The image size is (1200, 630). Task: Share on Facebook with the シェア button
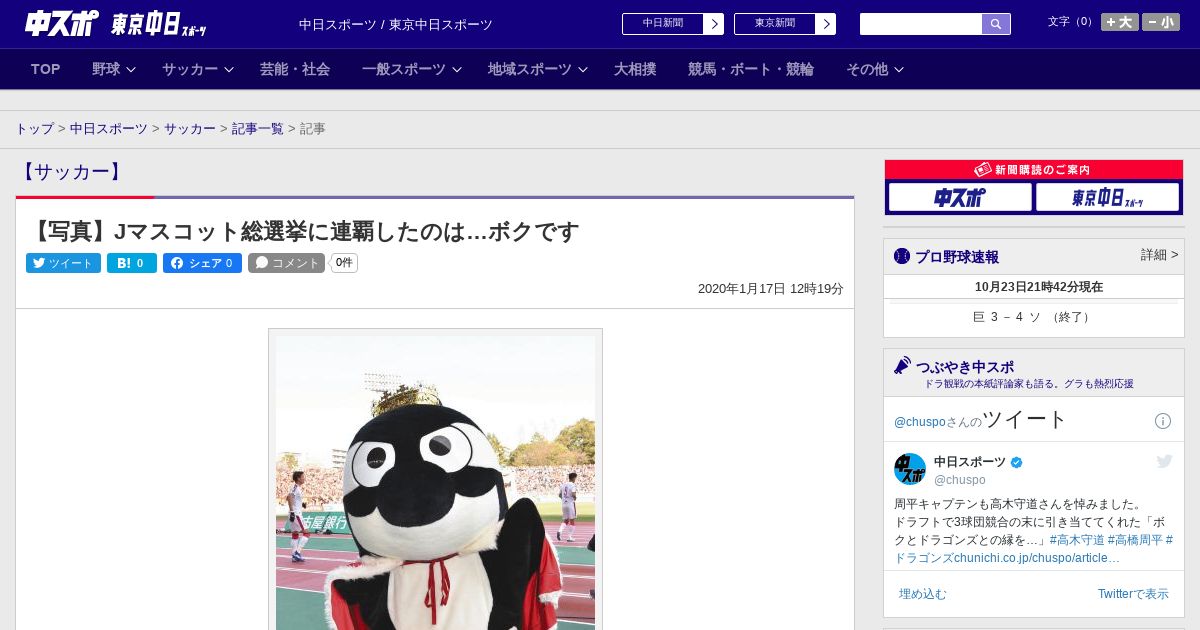point(202,263)
